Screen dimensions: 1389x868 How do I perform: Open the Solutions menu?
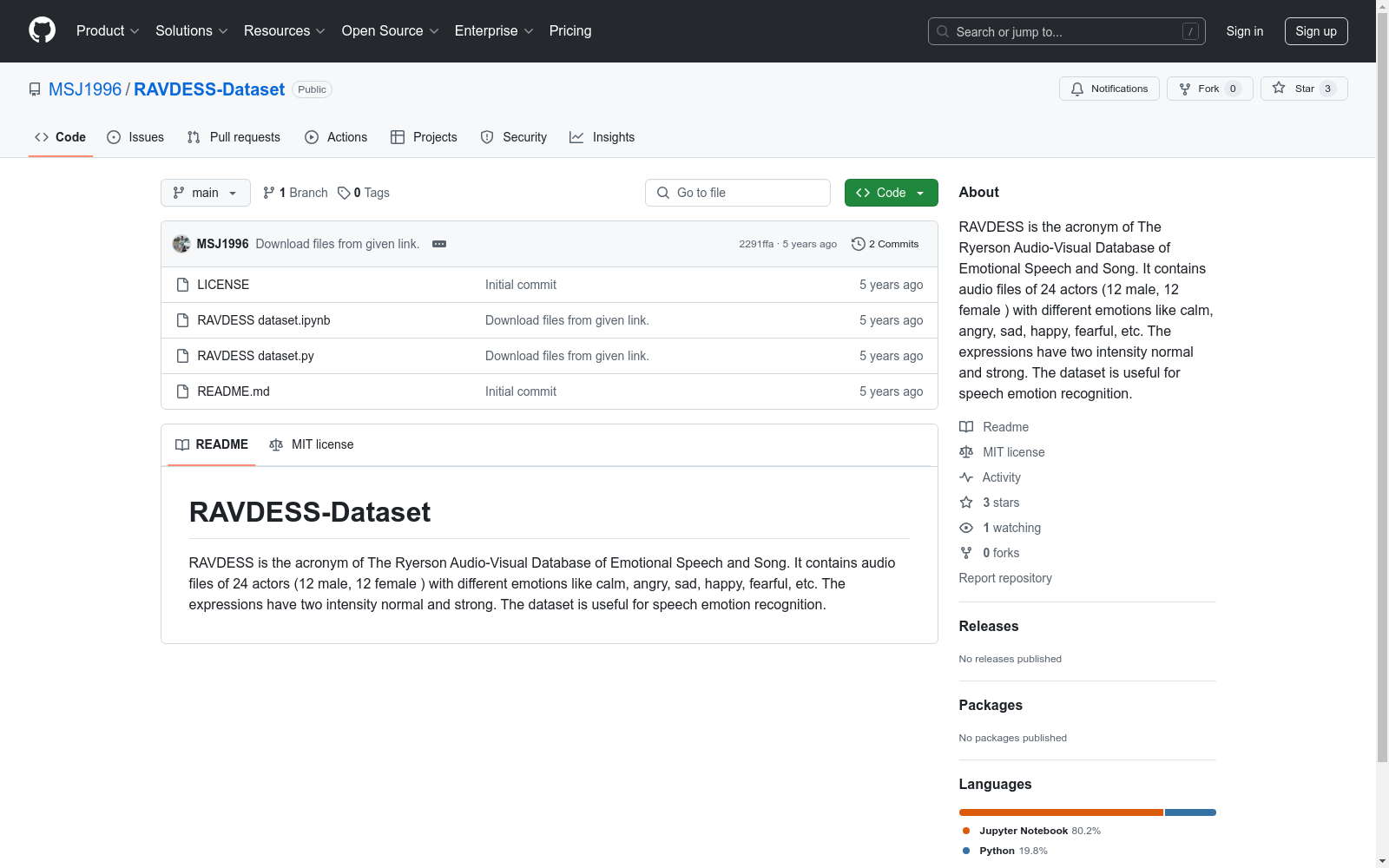coord(192,30)
